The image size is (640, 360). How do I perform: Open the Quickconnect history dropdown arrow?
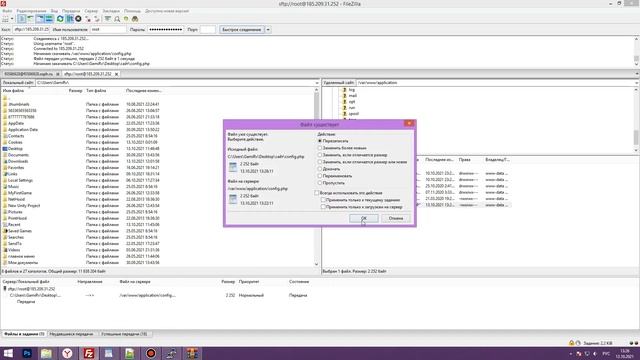pos(268,29)
